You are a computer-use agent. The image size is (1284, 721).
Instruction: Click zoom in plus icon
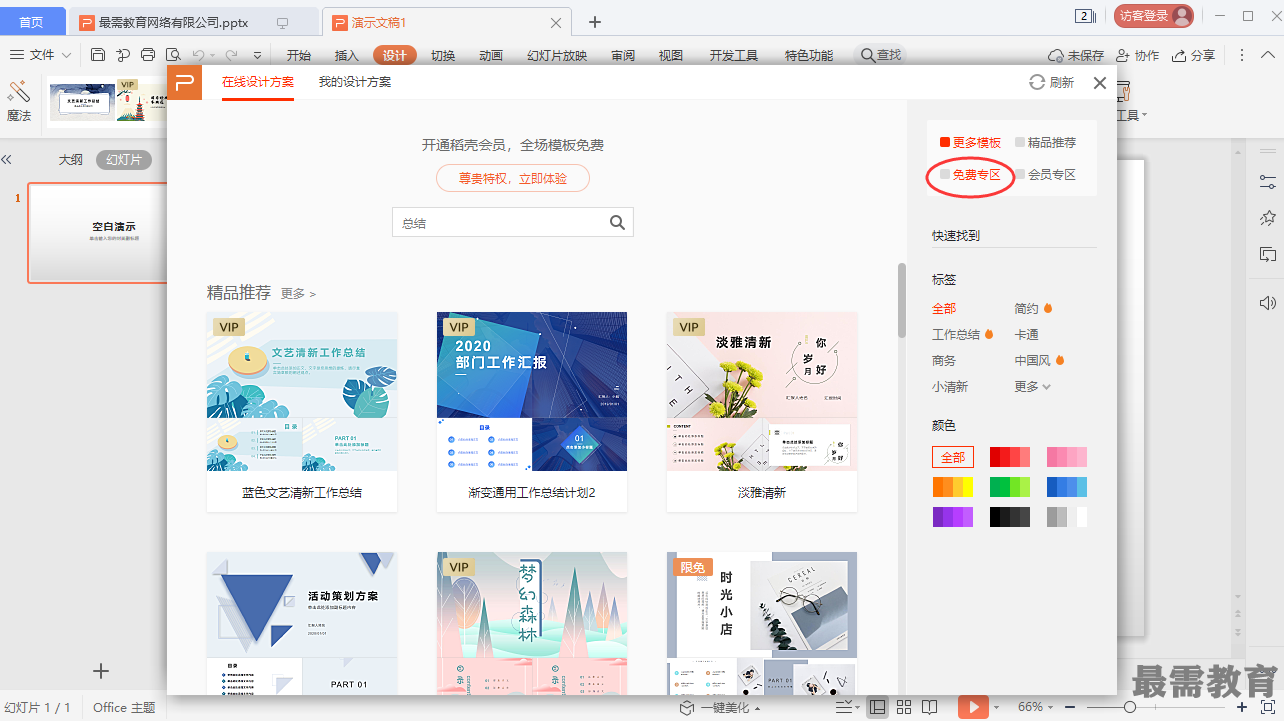(1242, 707)
